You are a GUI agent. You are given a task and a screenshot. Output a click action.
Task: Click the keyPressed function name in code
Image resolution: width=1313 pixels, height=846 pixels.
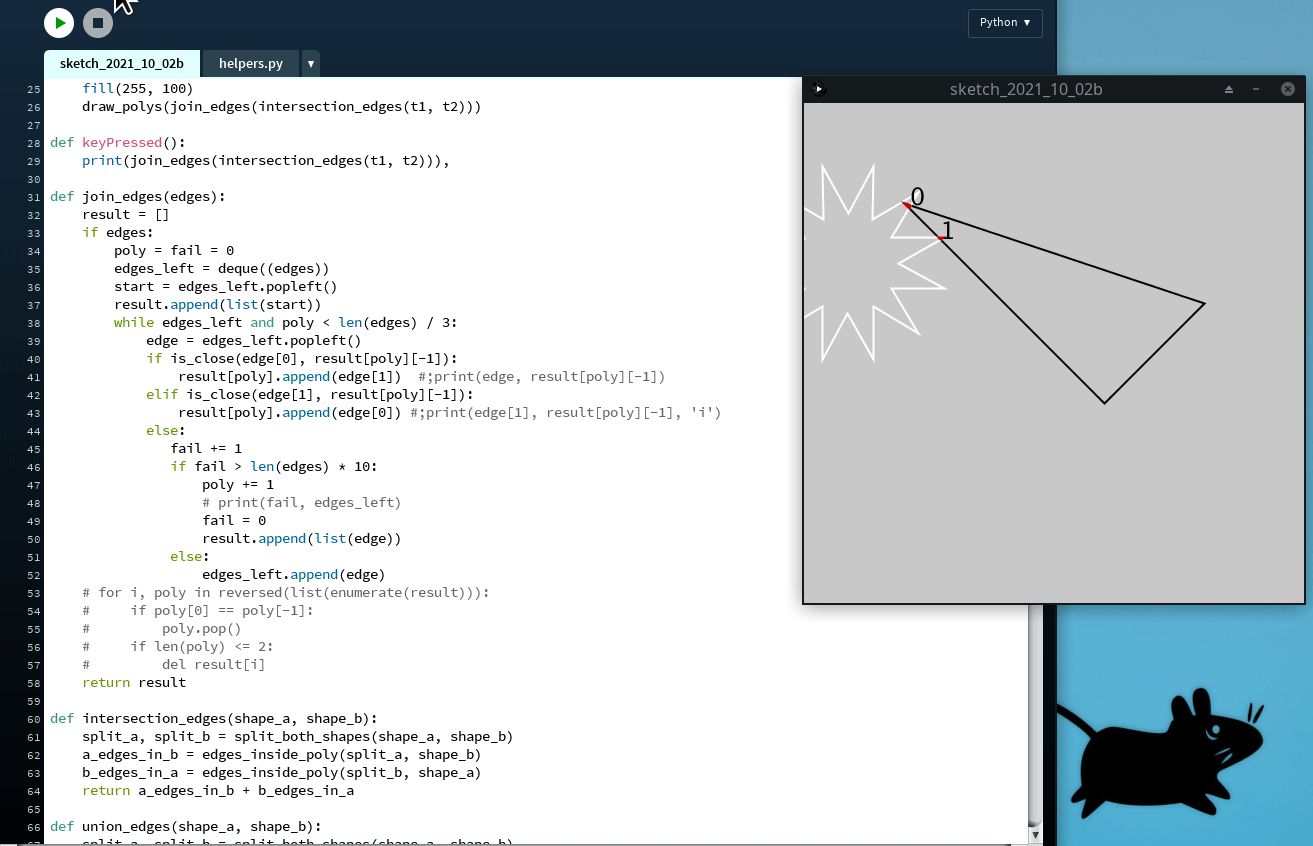[121, 142]
